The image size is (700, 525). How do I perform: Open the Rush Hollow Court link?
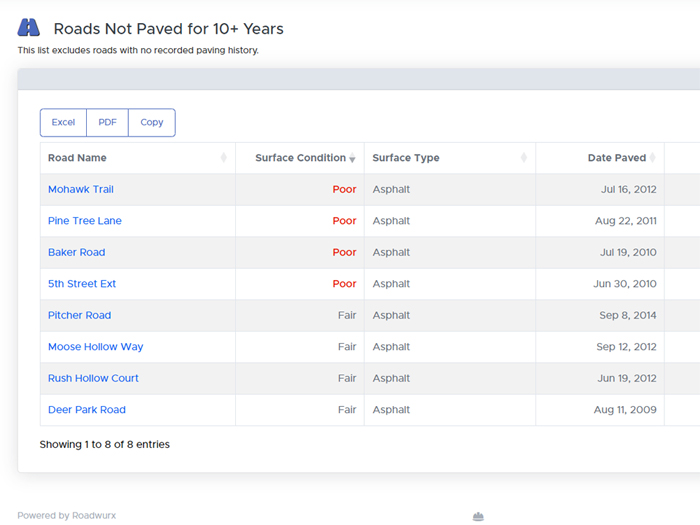click(x=93, y=378)
